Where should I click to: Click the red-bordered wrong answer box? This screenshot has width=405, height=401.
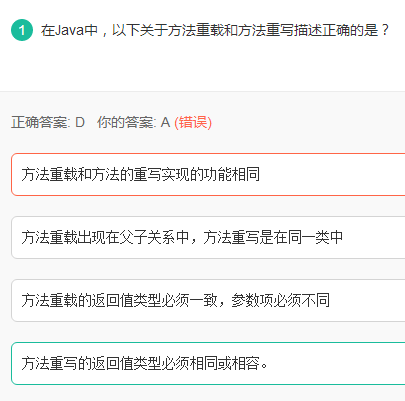point(208,174)
